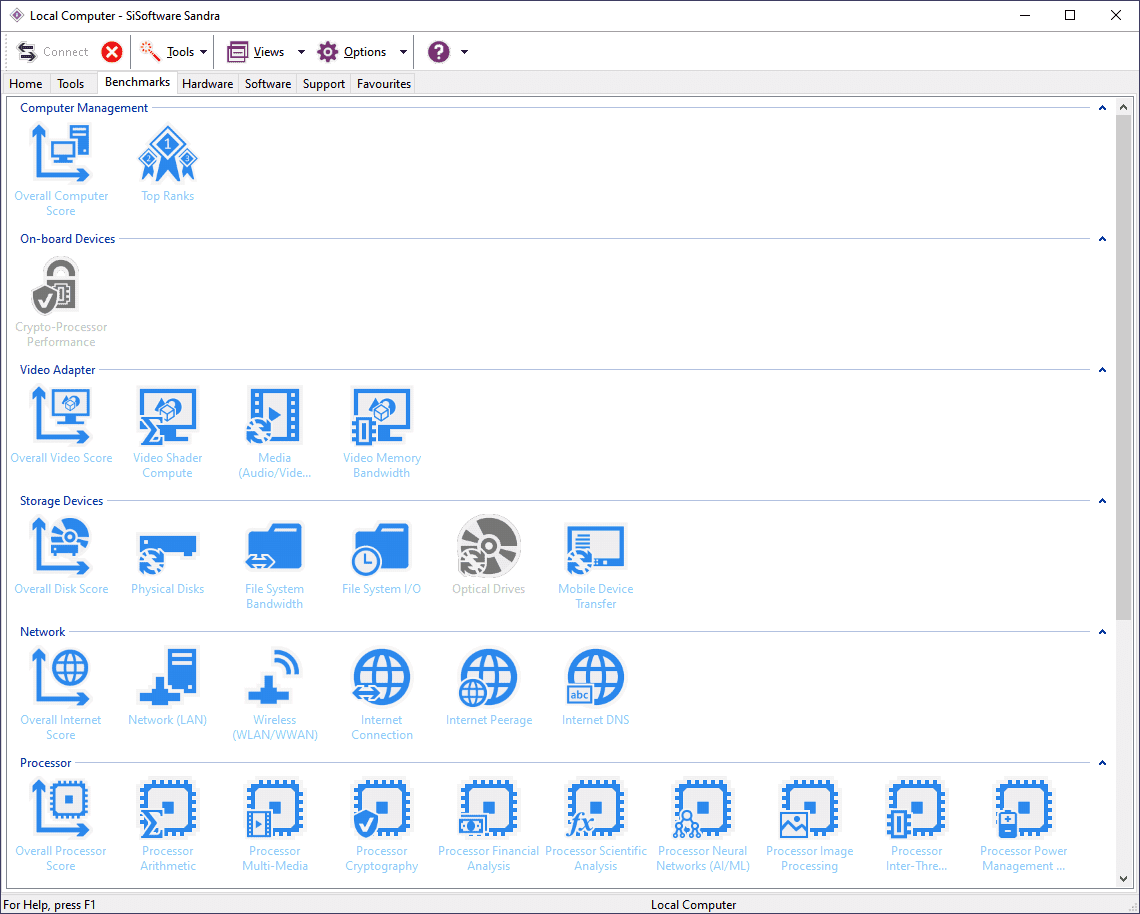The image size is (1140, 914).
Task: Click the vertical scrollbar thumb
Action: coord(1123,368)
